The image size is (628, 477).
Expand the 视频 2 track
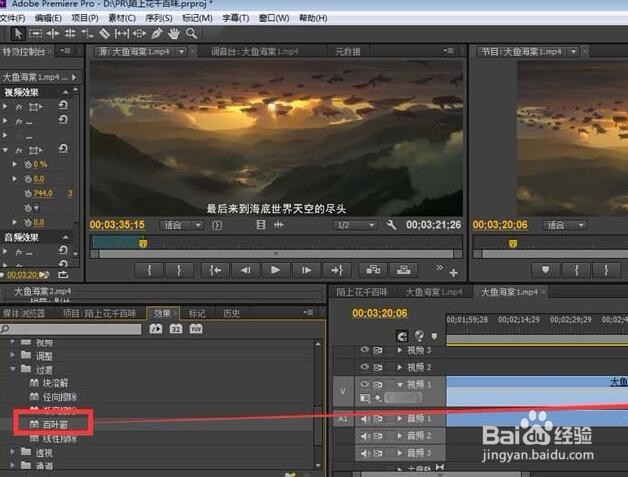pos(399,367)
